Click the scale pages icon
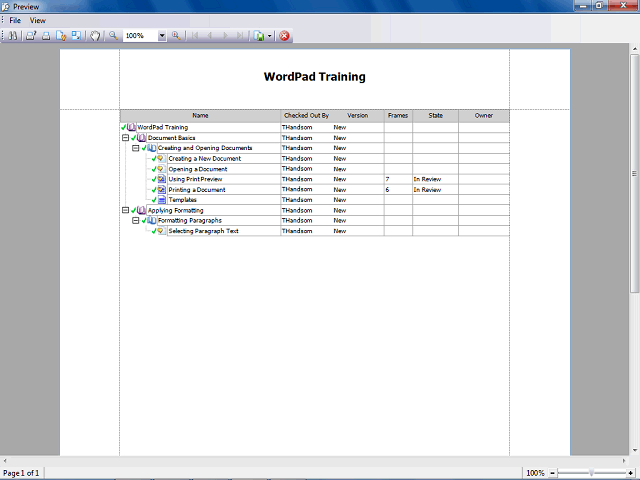Screen dimensions: 640x480 tap(76, 36)
